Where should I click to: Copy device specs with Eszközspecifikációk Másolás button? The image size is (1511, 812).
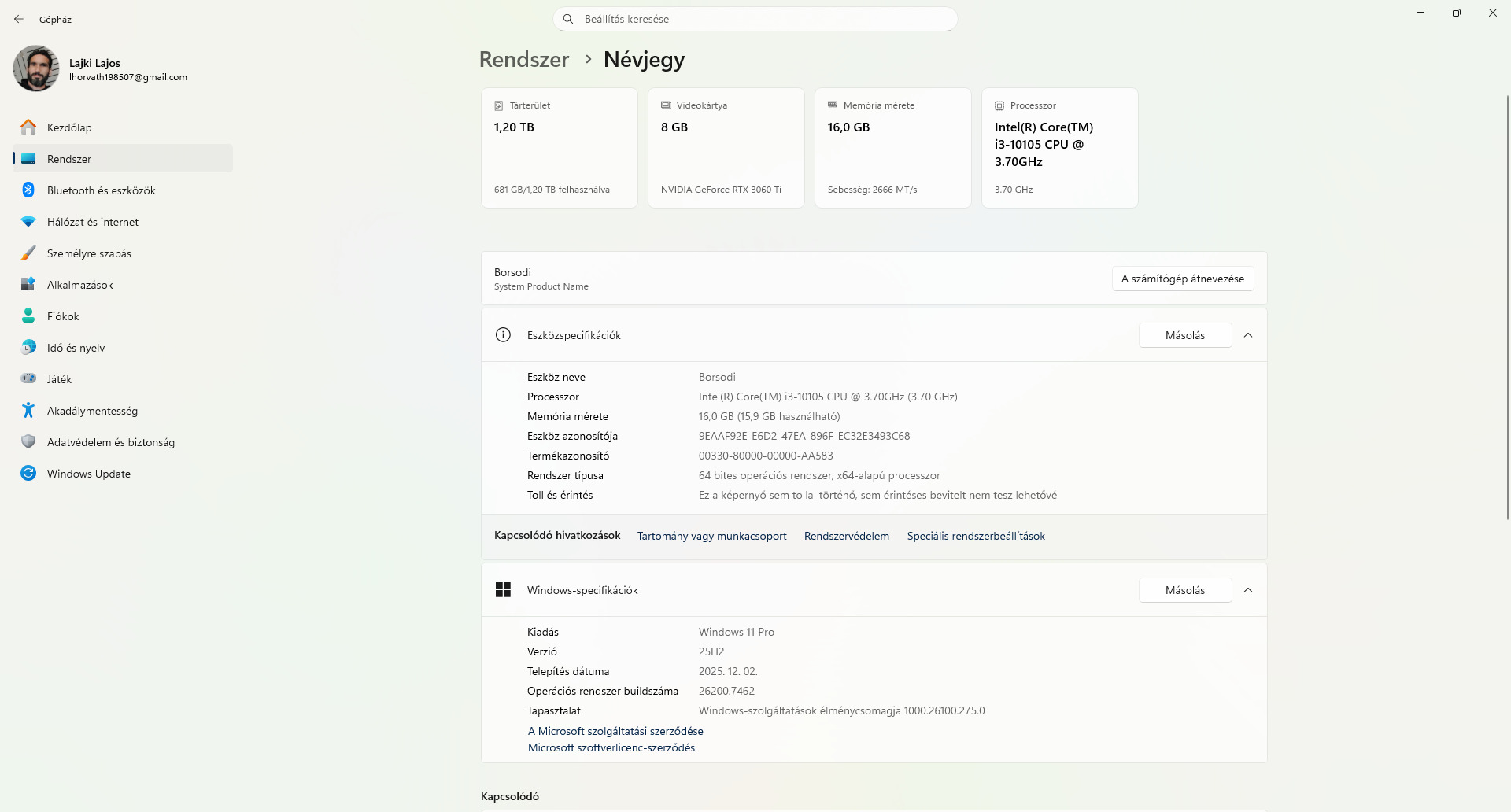(x=1184, y=335)
